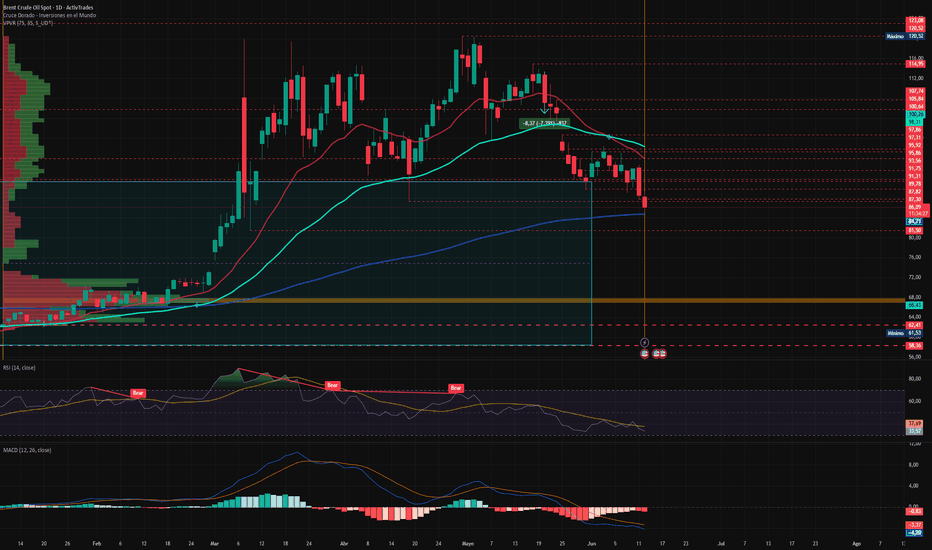Click the 62,41 red price label
This screenshot has height=550, width=932.
[914, 325]
